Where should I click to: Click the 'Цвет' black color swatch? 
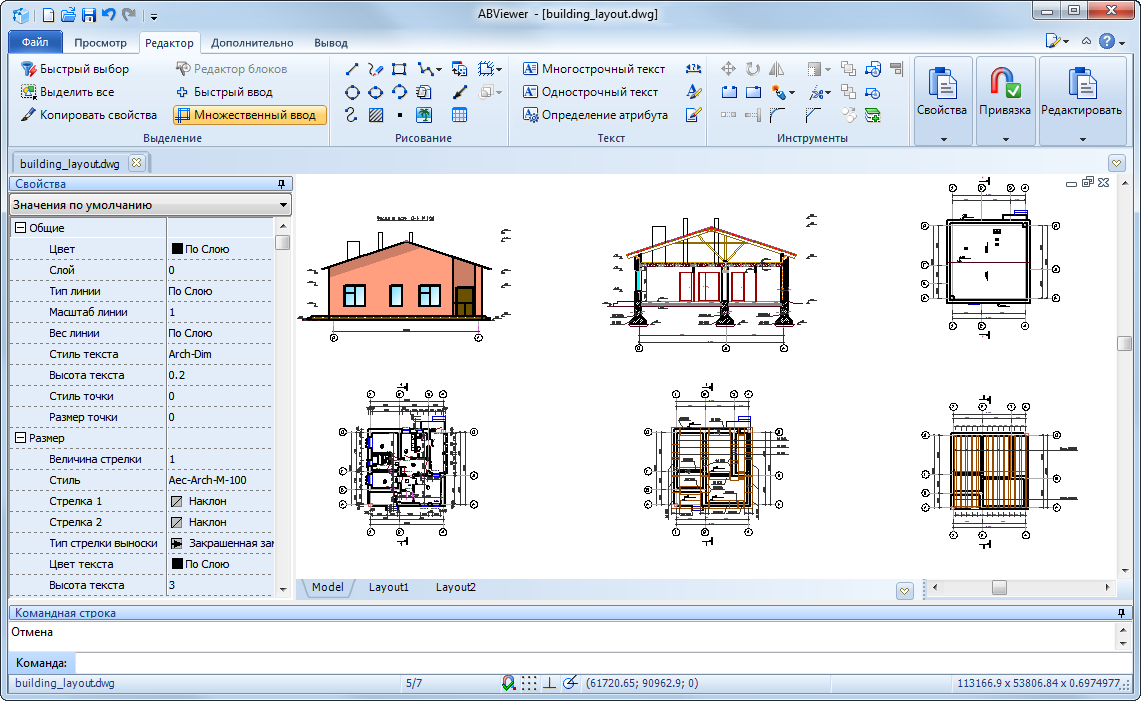(177, 249)
